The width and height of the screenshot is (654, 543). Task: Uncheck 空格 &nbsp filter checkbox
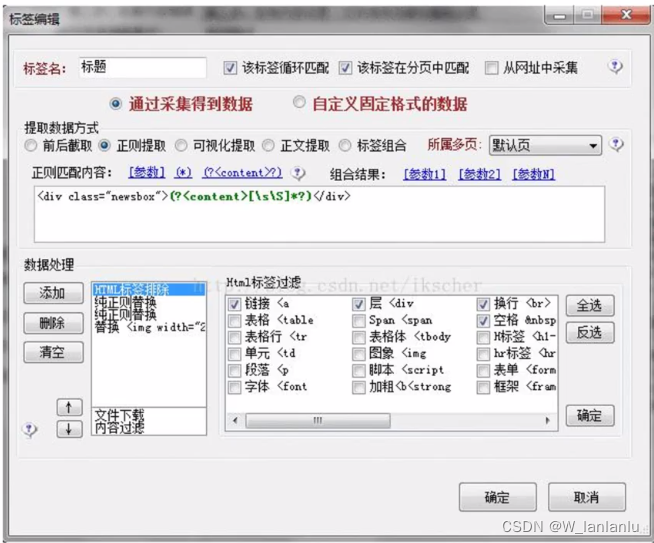[483, 321]
